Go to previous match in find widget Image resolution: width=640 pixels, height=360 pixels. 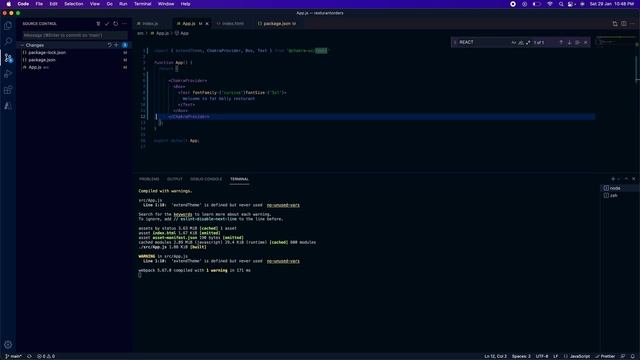tap(561, 42)
